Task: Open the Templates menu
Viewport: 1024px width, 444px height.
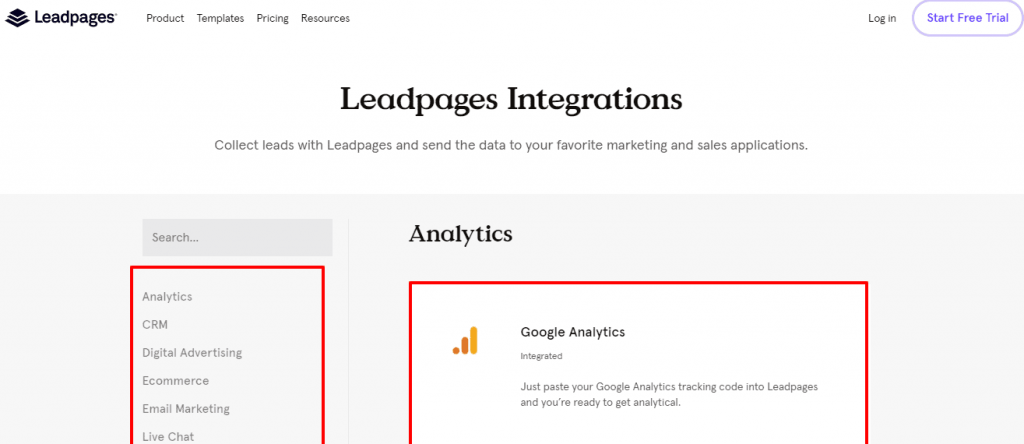Action: coord(220,18)
